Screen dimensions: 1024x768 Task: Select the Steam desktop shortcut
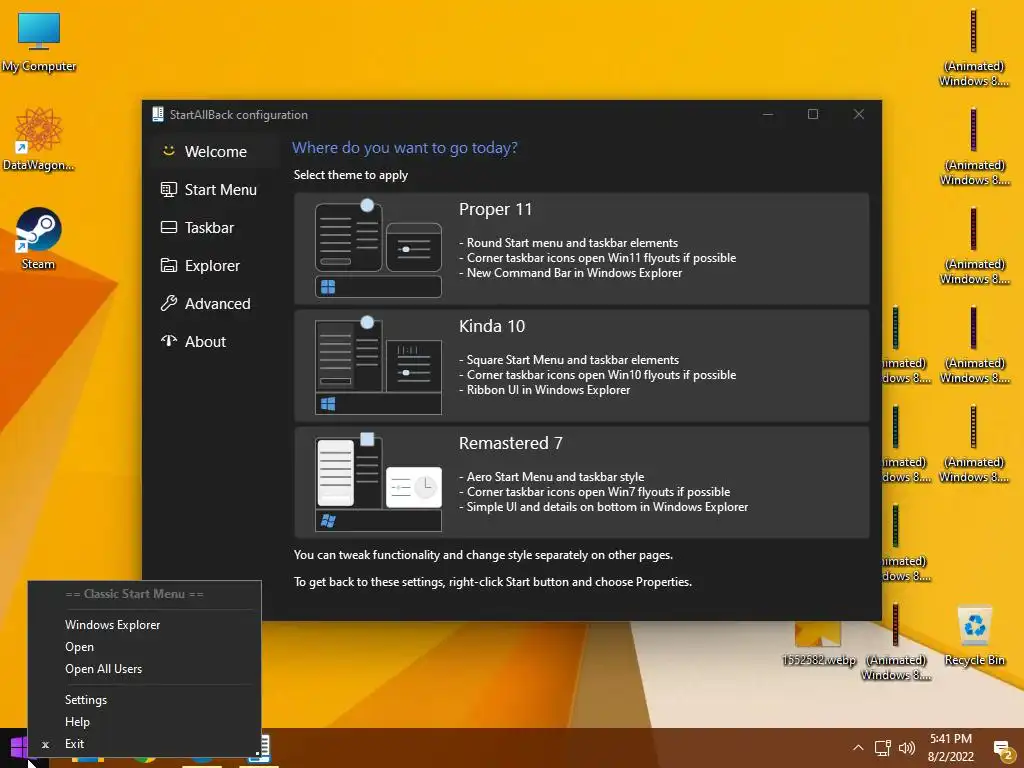(x=39, y=238)
